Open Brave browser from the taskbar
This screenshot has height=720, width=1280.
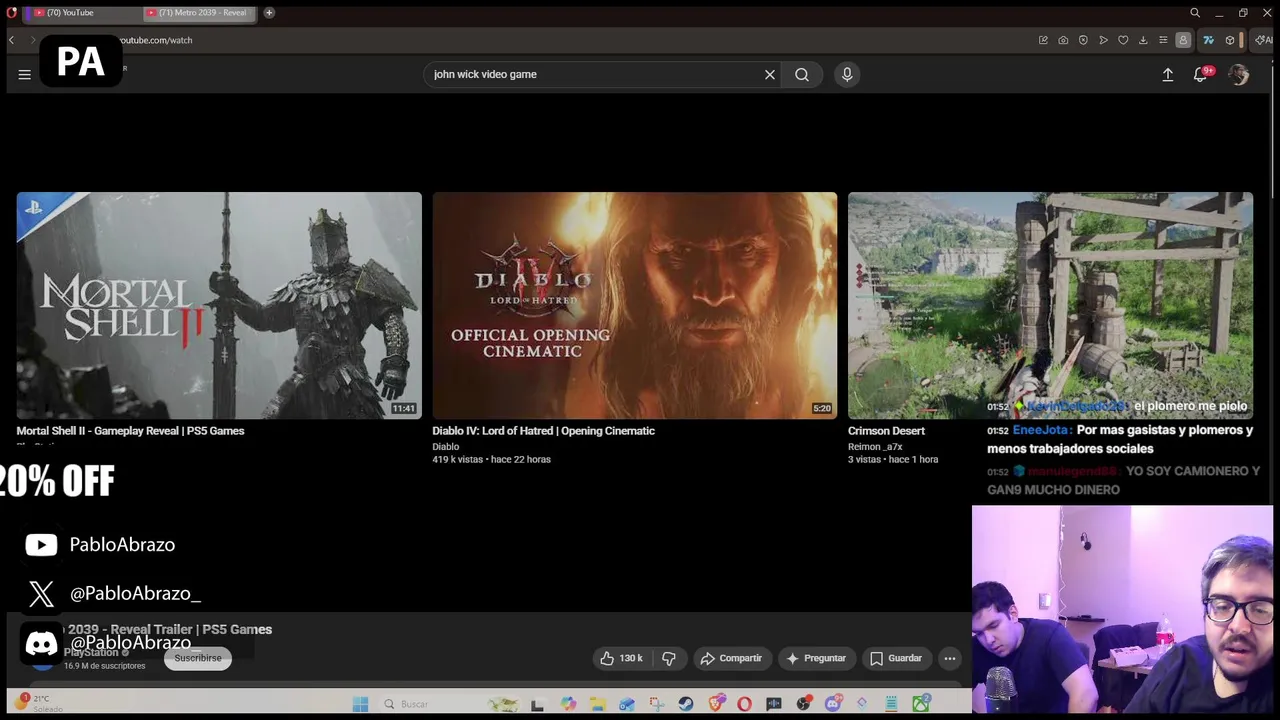click(x=716, y=703)
